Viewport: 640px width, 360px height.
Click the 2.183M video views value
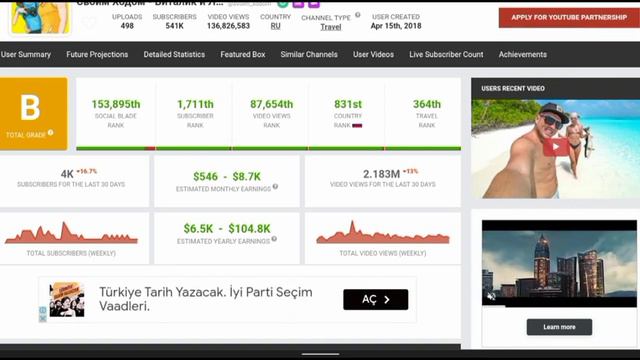(x=381, y=174)
